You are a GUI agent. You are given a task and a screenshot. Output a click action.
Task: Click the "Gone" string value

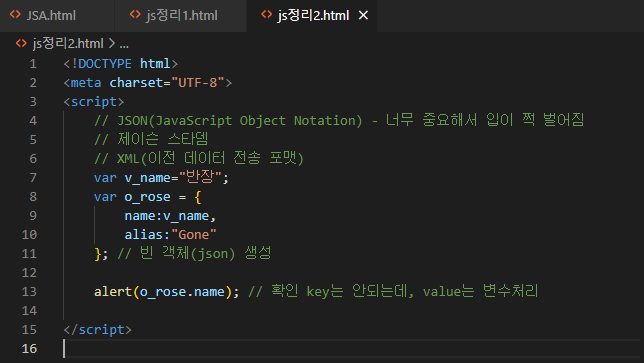point(194,234)
